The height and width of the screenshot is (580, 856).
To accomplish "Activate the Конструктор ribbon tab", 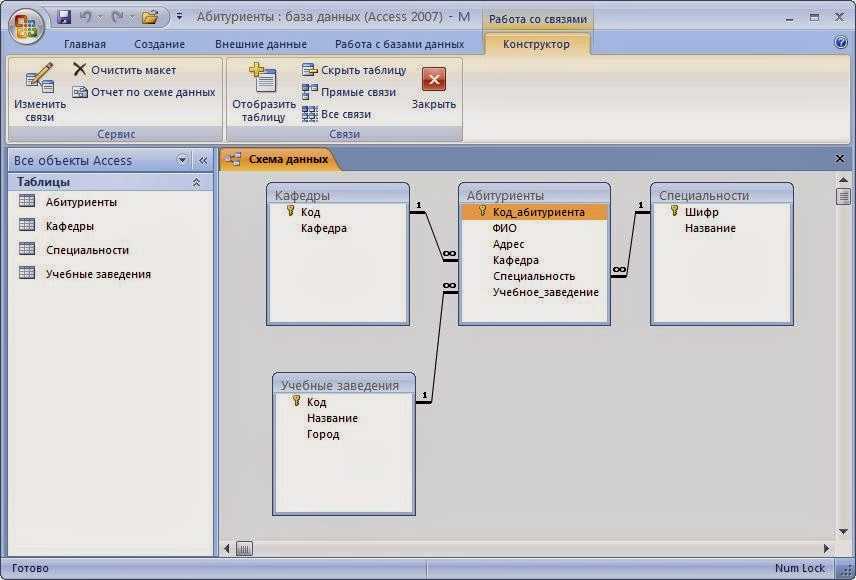I will [x=536, y=44].
